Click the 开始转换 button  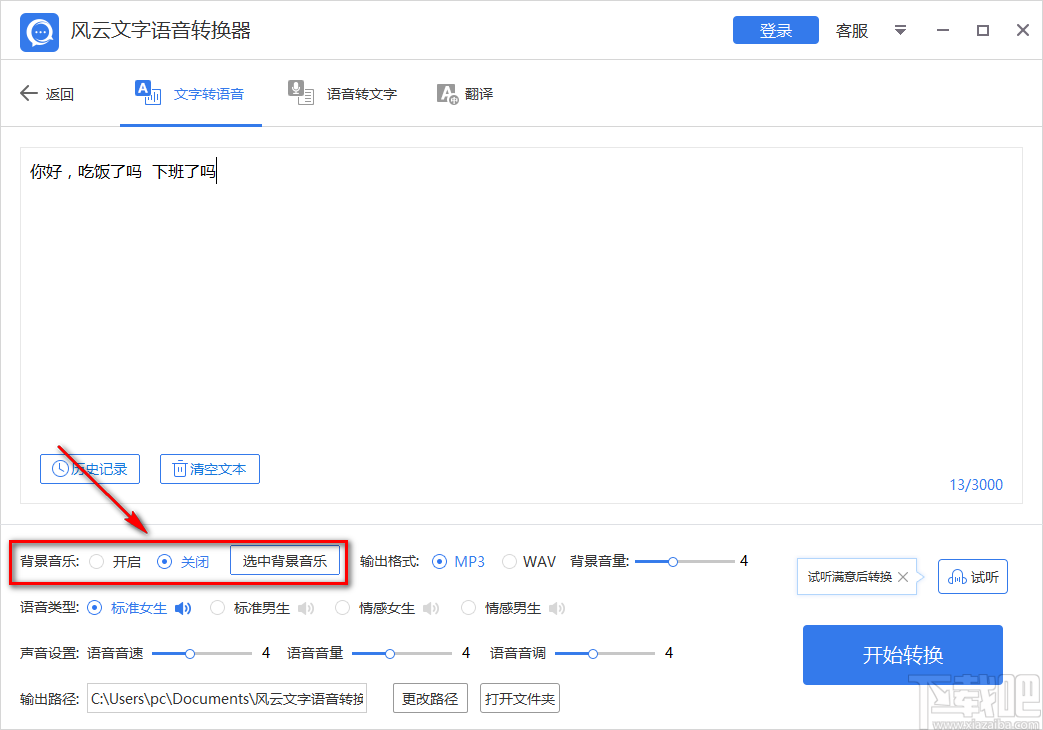(901, 655)
